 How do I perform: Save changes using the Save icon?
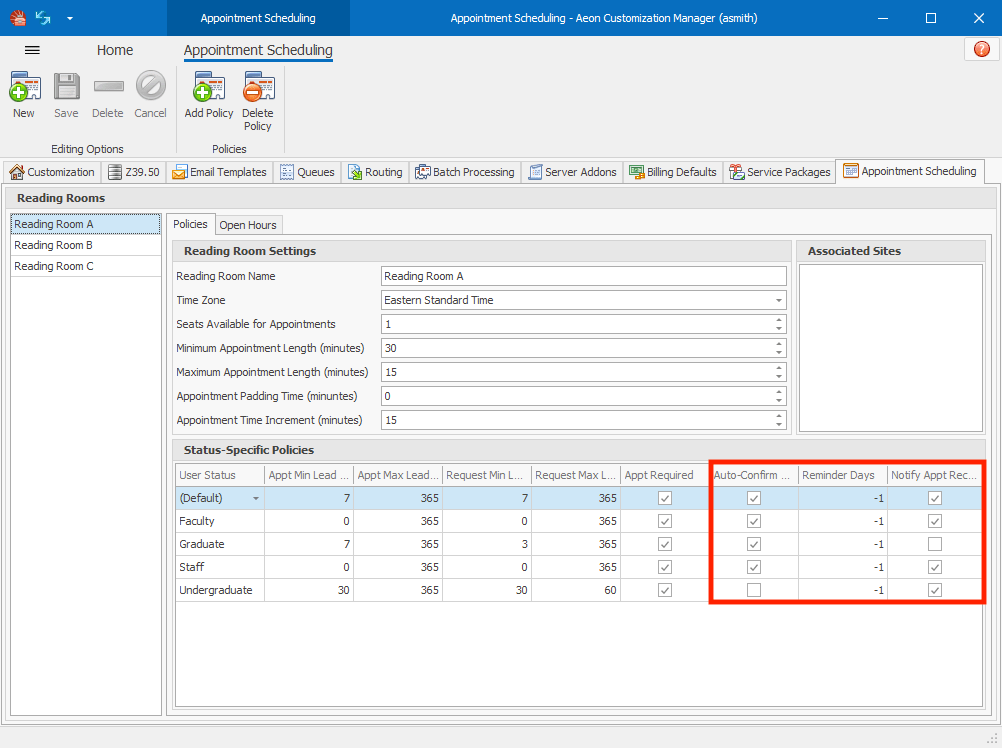click(x=66, y=94)
